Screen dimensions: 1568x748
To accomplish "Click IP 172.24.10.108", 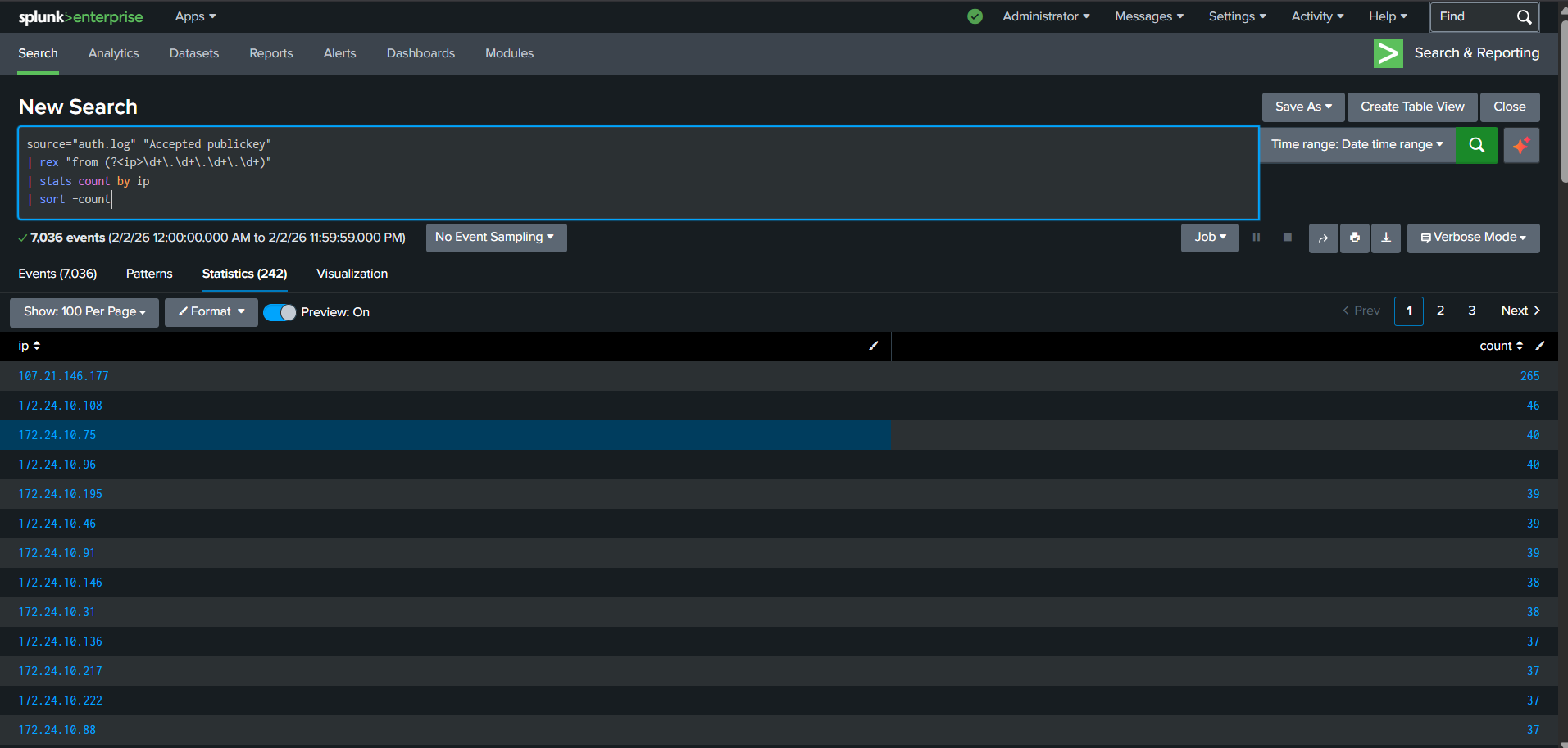I will [x=61, y=406].
